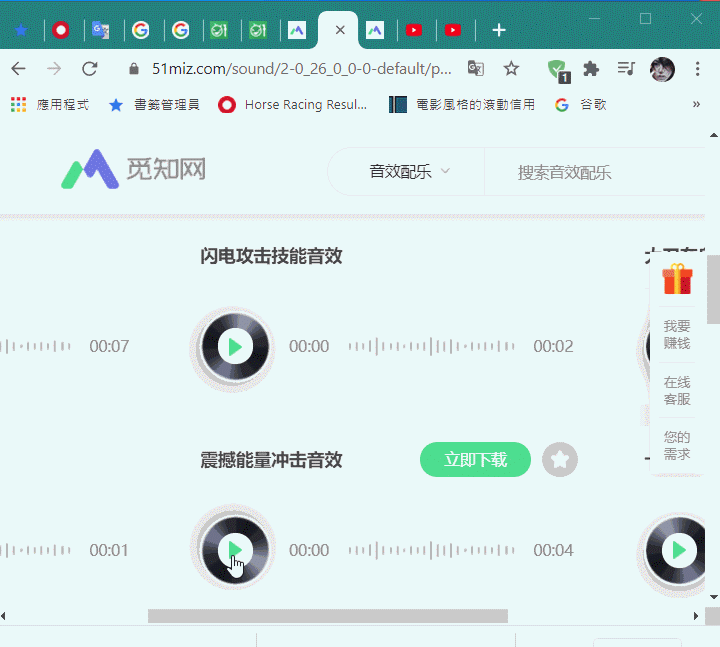Screen dimensions: 720x647
Task: Open 書籤管理員 bookmark
Action: coord(154,105)
